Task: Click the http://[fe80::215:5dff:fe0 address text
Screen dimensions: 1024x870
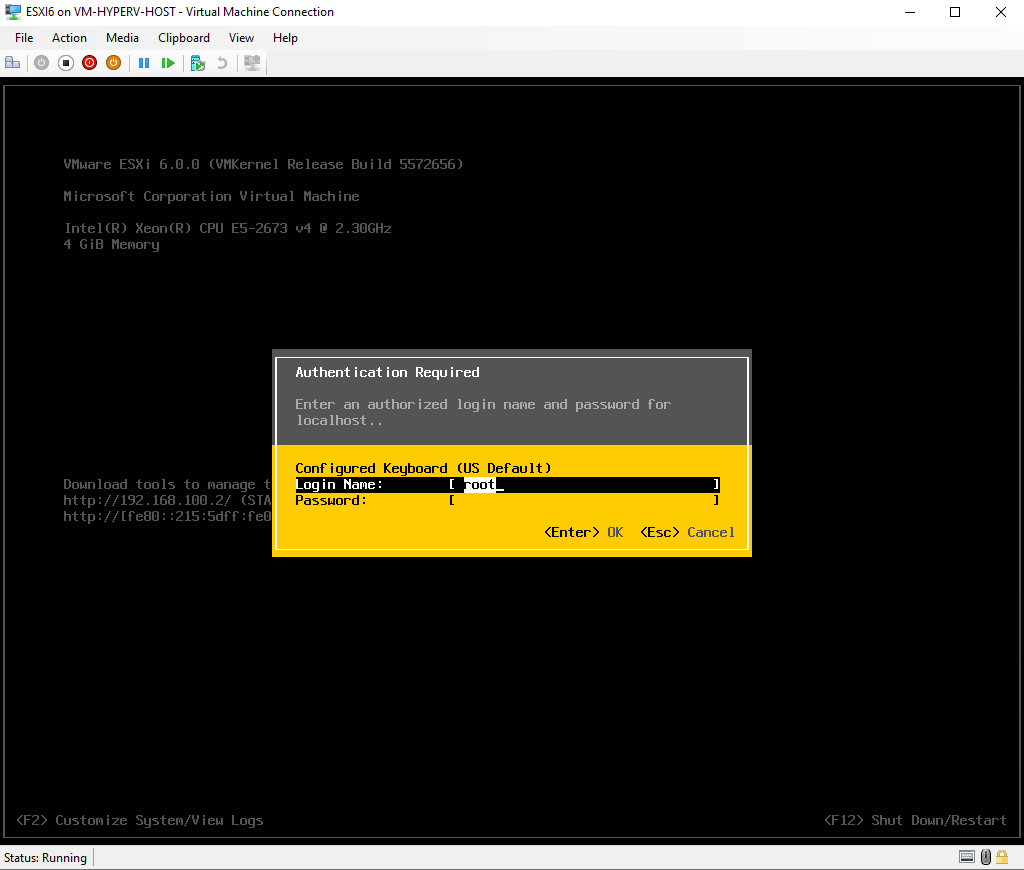Action: 167,517
